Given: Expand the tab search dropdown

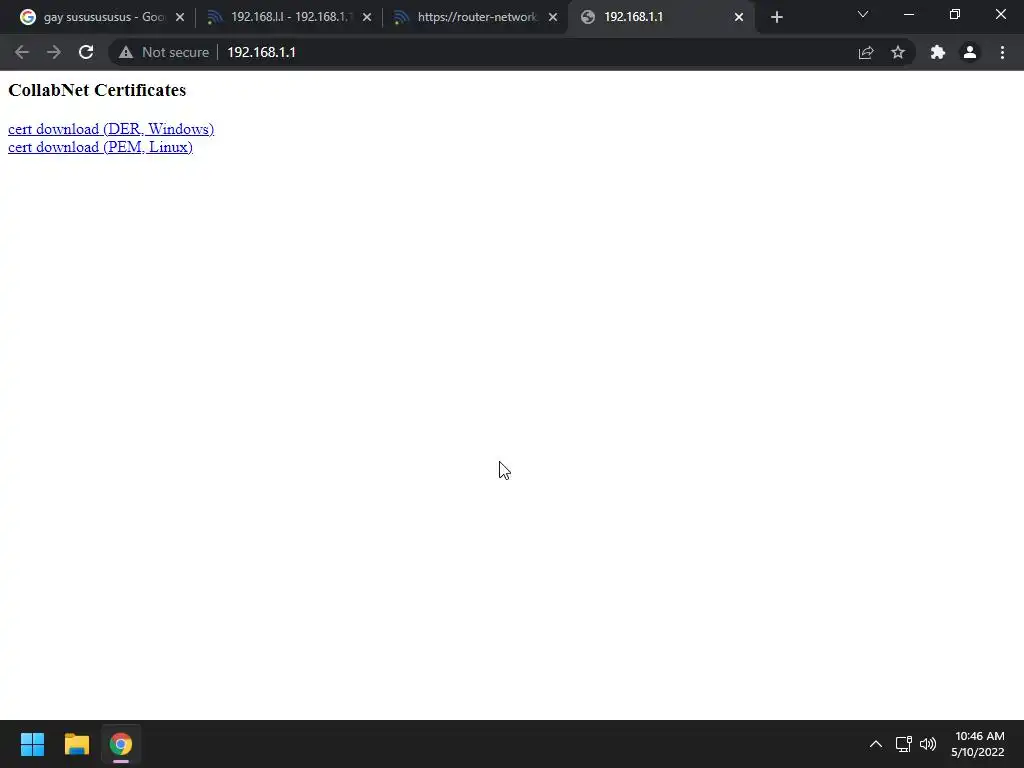Looking at the screenshot, I should (863, 14).
